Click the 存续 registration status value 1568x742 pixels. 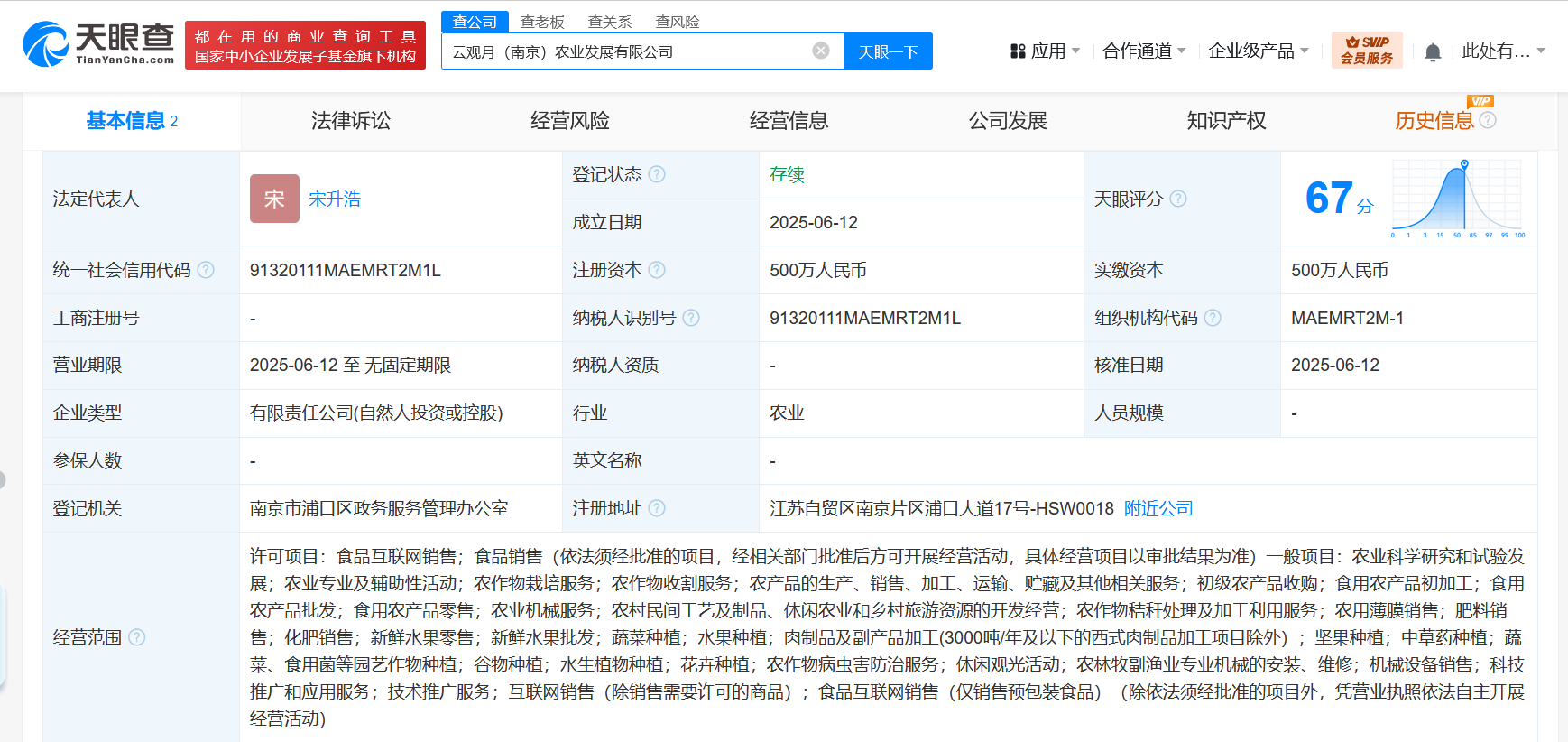[787, 174]
